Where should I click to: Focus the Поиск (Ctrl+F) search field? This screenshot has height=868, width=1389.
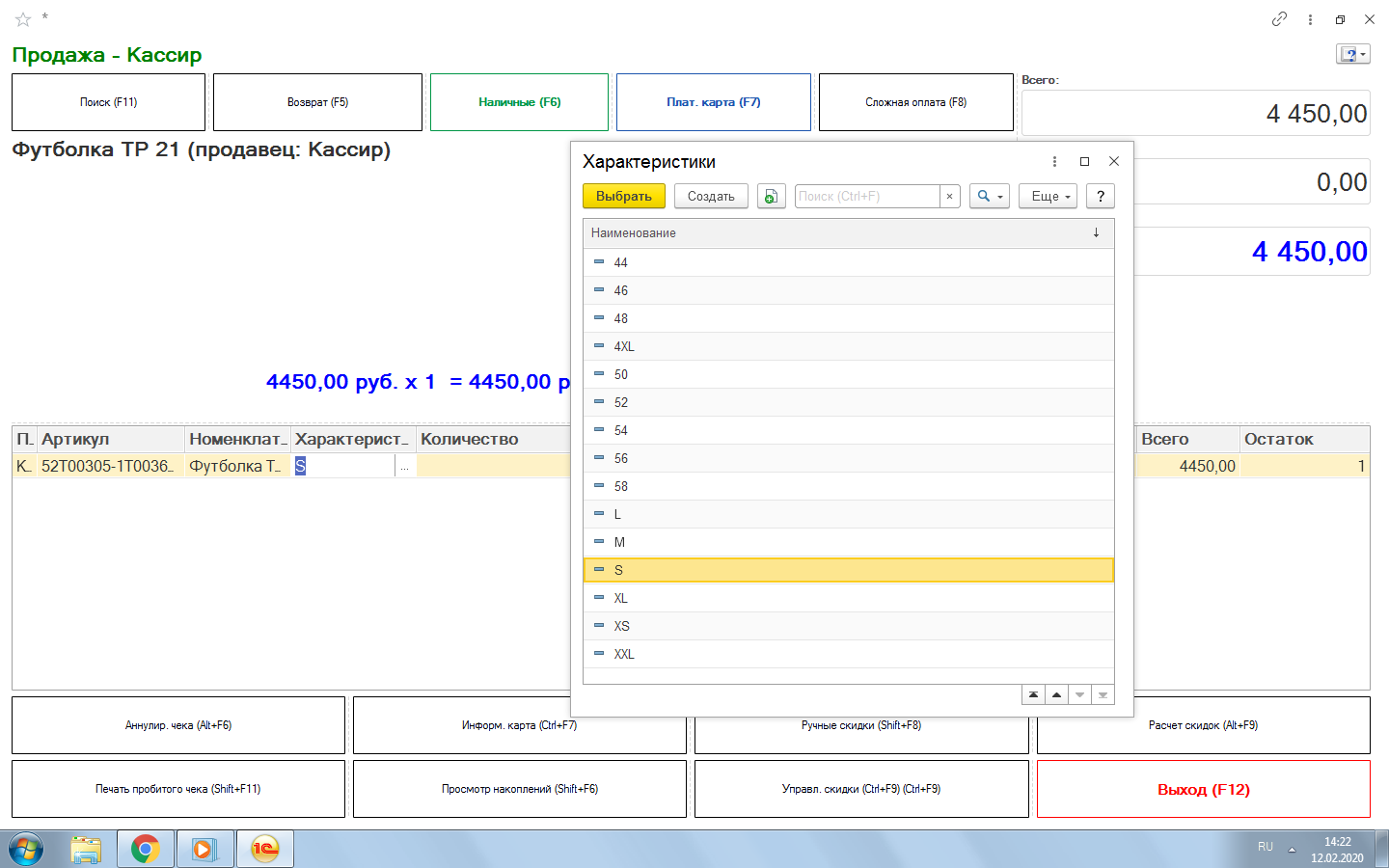tap(866, 197)
